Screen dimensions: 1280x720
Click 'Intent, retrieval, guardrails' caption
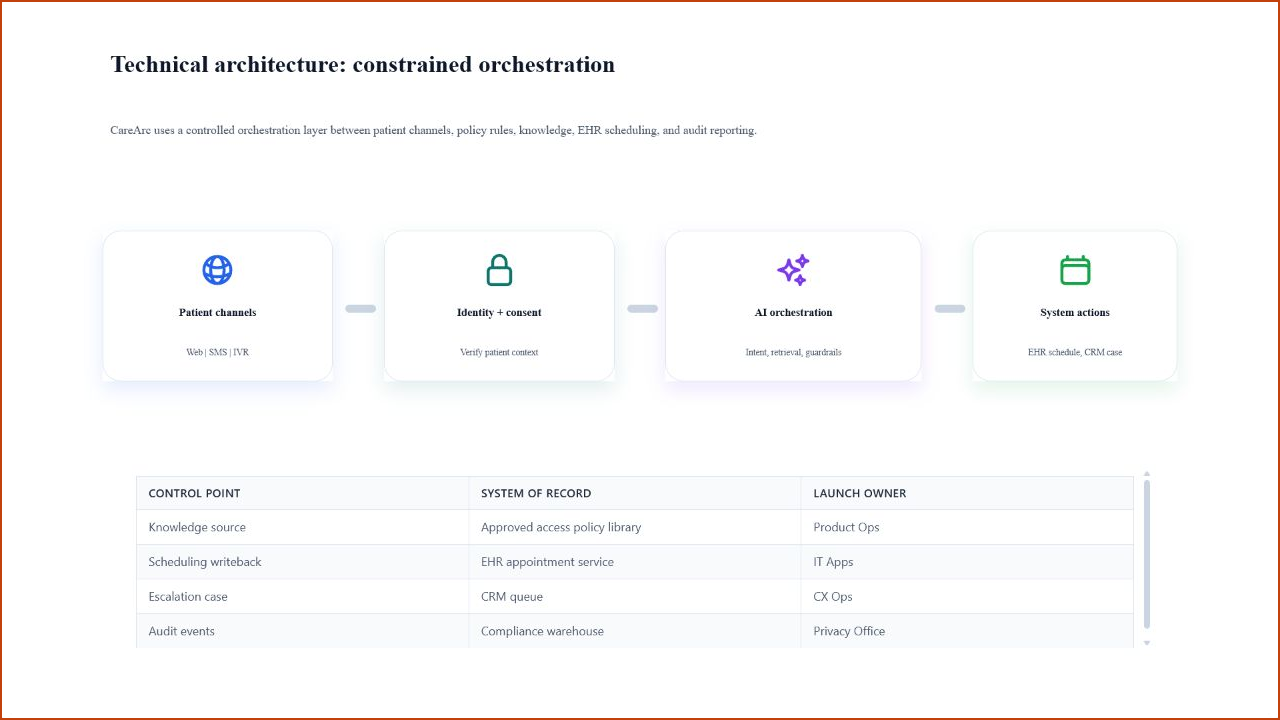click(x=793, y=352)
